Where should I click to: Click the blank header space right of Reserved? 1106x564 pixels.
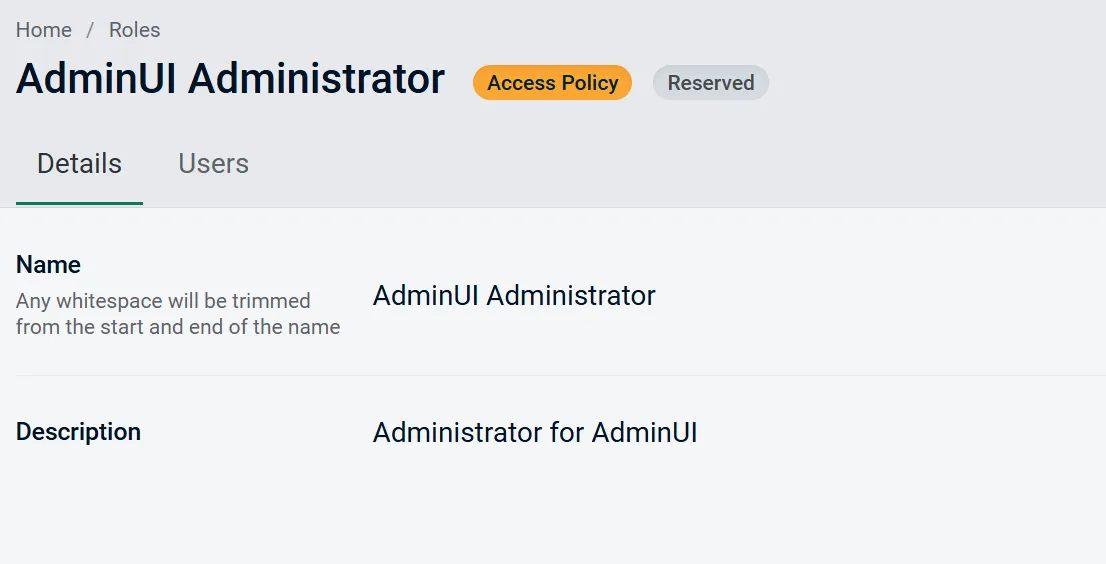coord(930,83)
